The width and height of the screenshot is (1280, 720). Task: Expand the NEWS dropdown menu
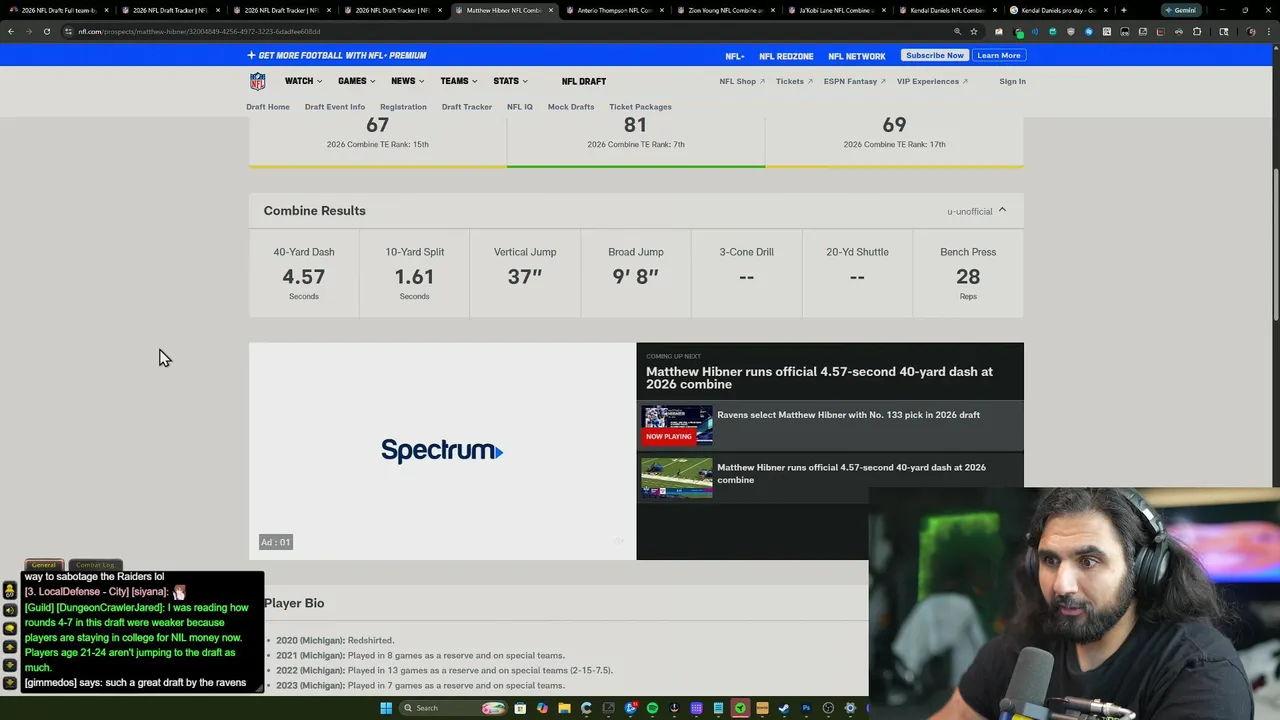(x=407, y=81)
